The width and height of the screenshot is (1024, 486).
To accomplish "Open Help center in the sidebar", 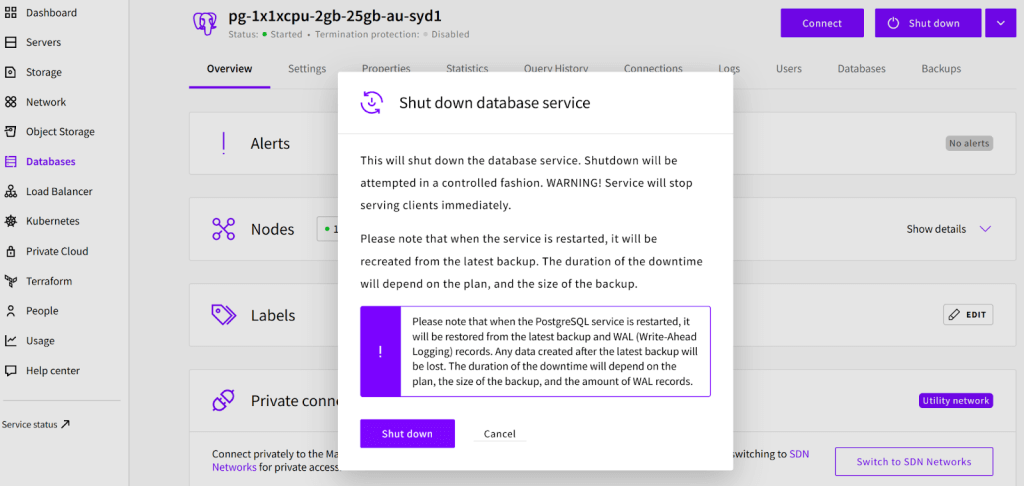I will (x=53, y=370).
